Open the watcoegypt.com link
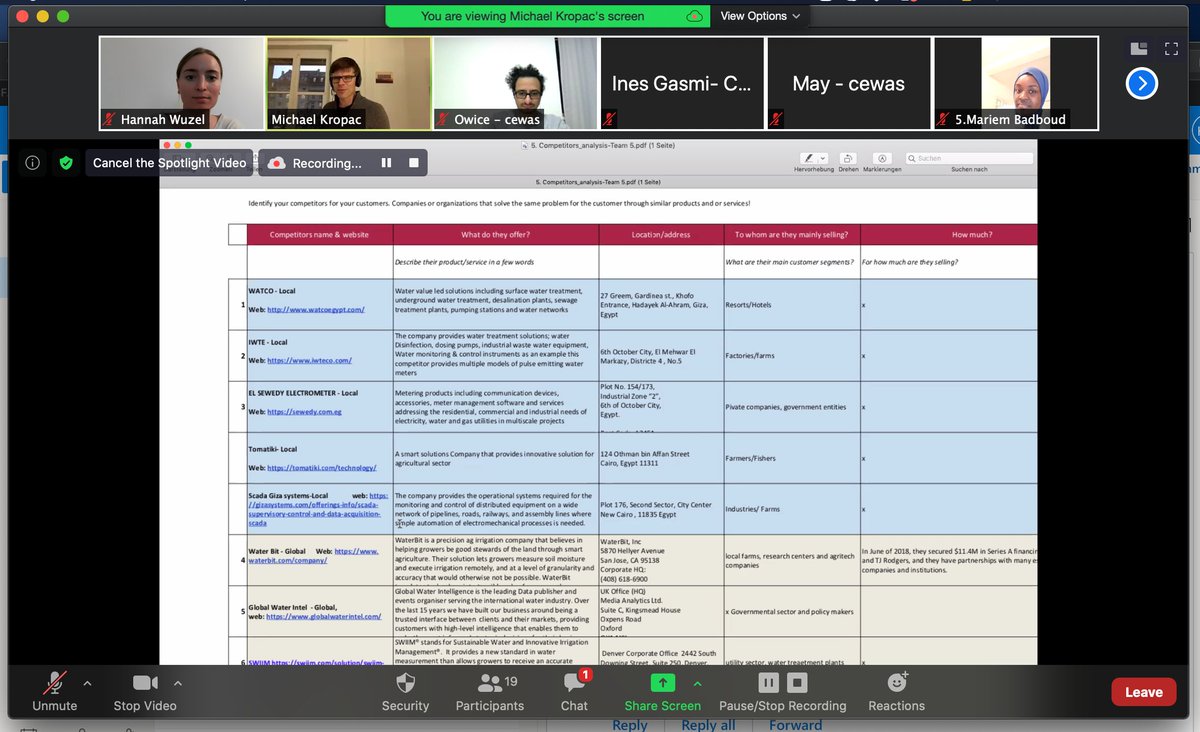The height and width of the screenshot is (732, 1200). pos(316,309)
